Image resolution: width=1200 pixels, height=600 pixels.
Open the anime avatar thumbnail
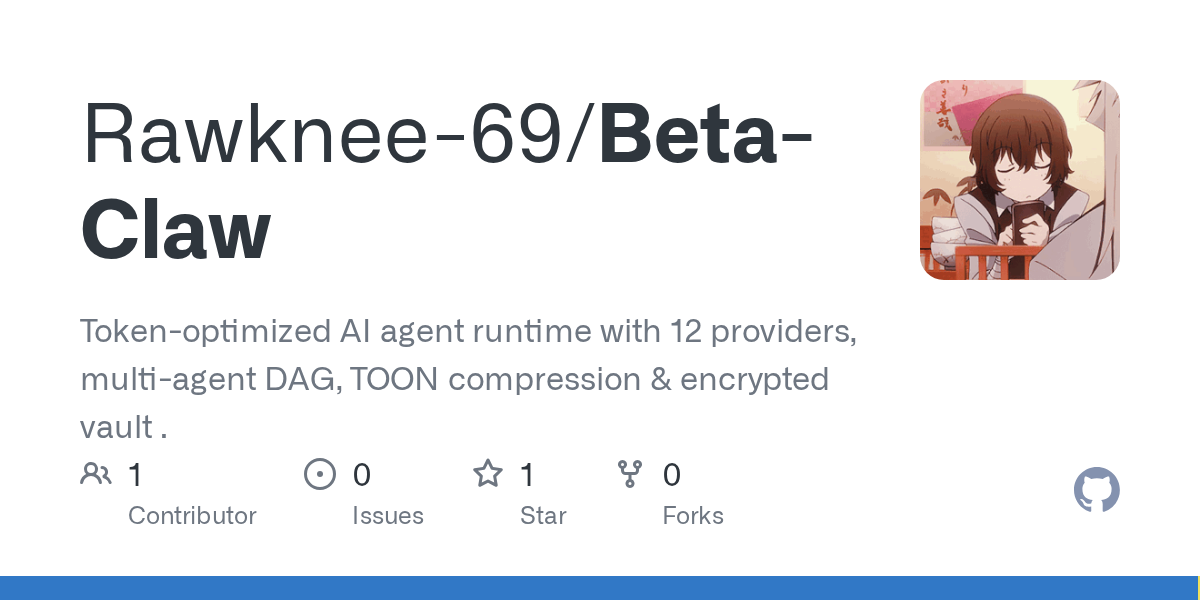pyautogui.click(x=1019, y=180)
